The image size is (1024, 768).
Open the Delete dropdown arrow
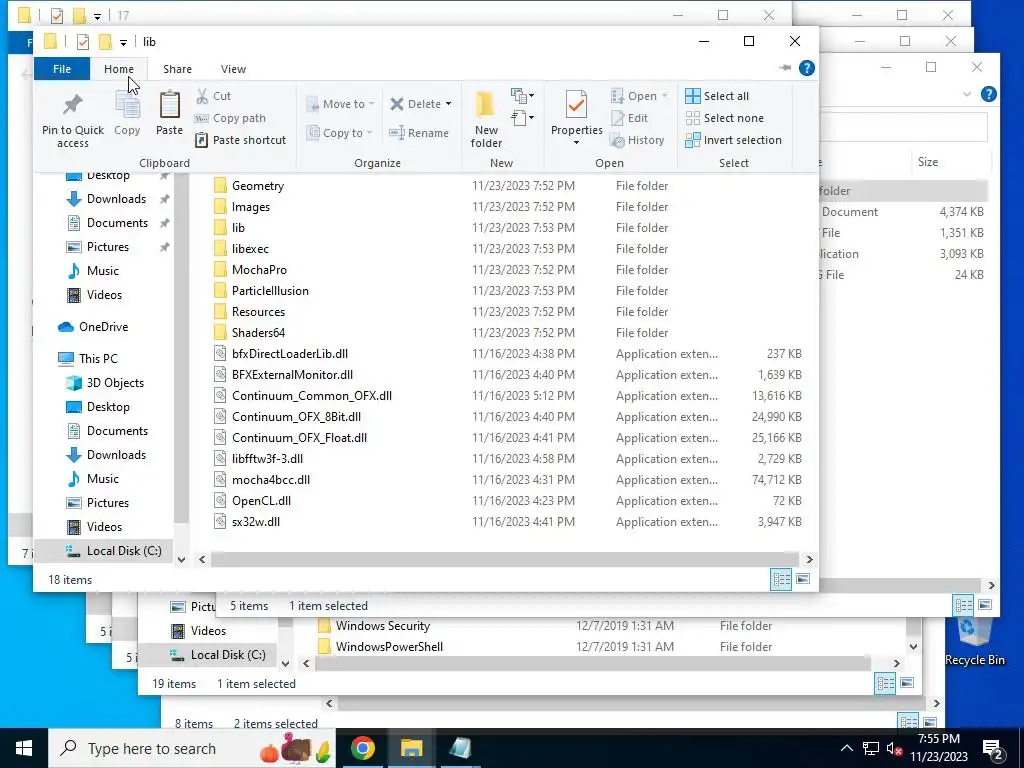[449, 104]
